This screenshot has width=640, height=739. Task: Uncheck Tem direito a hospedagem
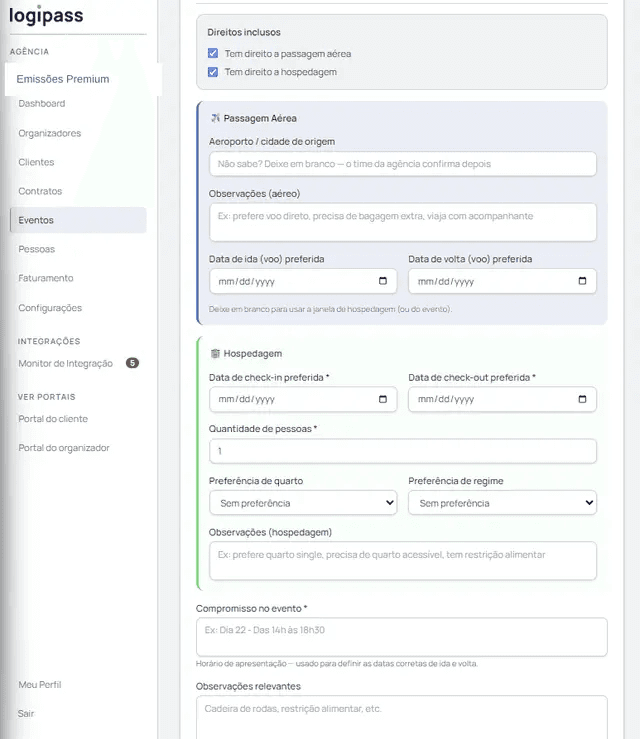(x=213, y=72)
